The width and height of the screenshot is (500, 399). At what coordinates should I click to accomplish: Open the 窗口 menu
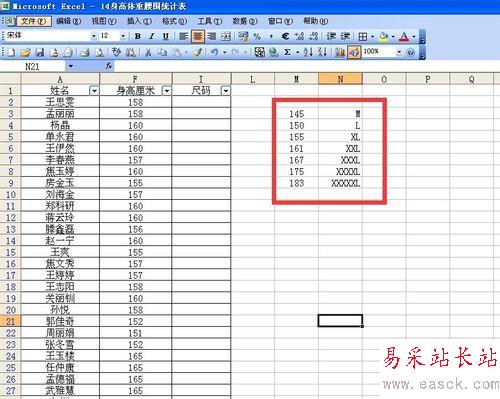tap(280, 21)
